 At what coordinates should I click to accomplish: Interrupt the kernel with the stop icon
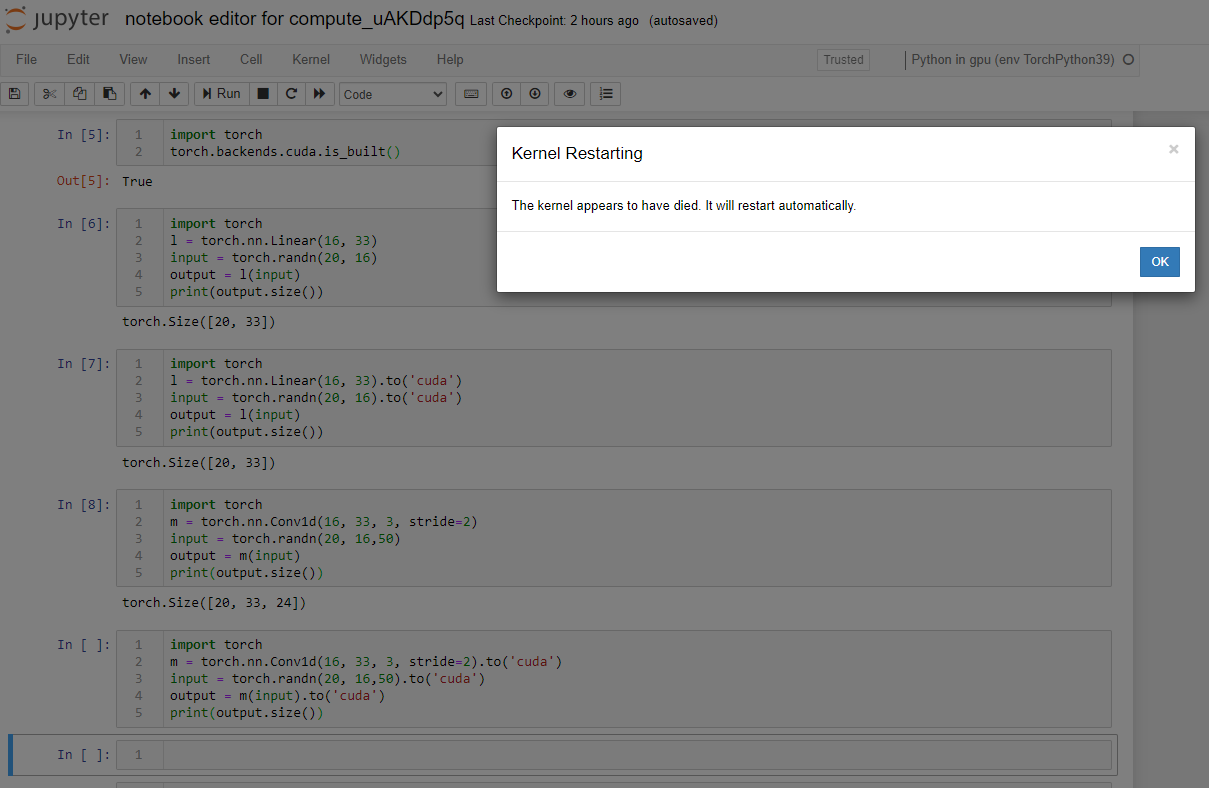263,94
